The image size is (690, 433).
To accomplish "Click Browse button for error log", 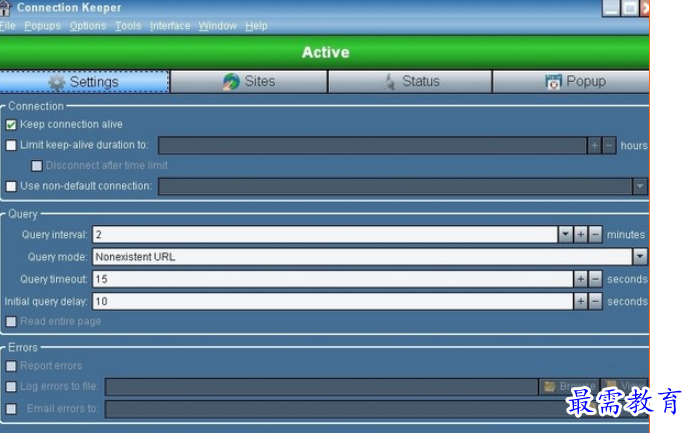I will (569, 387).
